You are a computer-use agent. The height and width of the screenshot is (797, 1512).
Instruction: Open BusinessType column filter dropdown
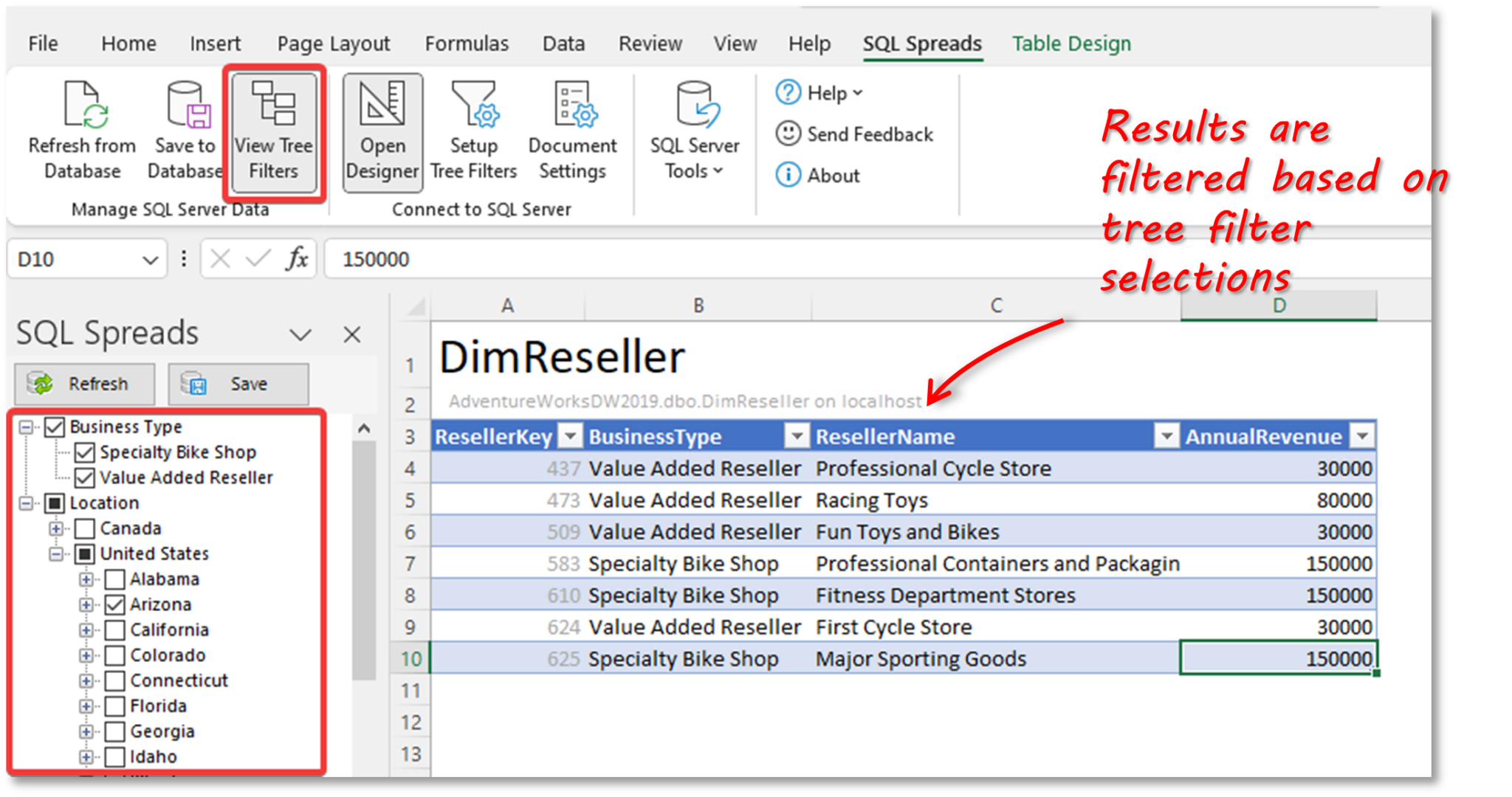tap(797, 436)
